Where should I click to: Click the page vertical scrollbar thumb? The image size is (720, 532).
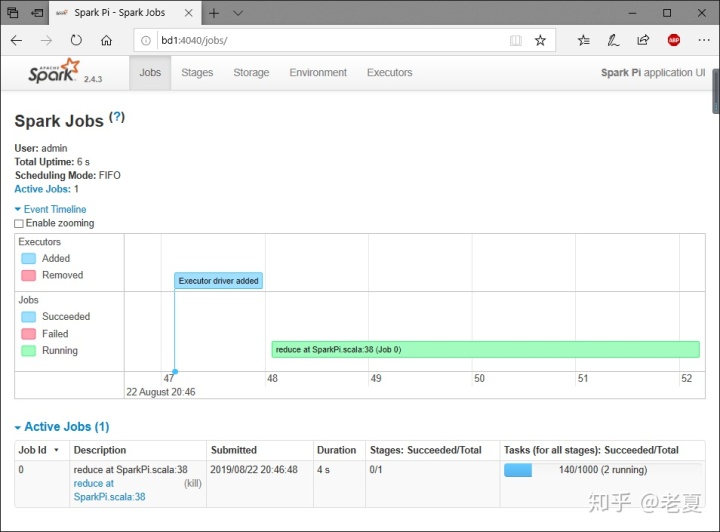715,91
